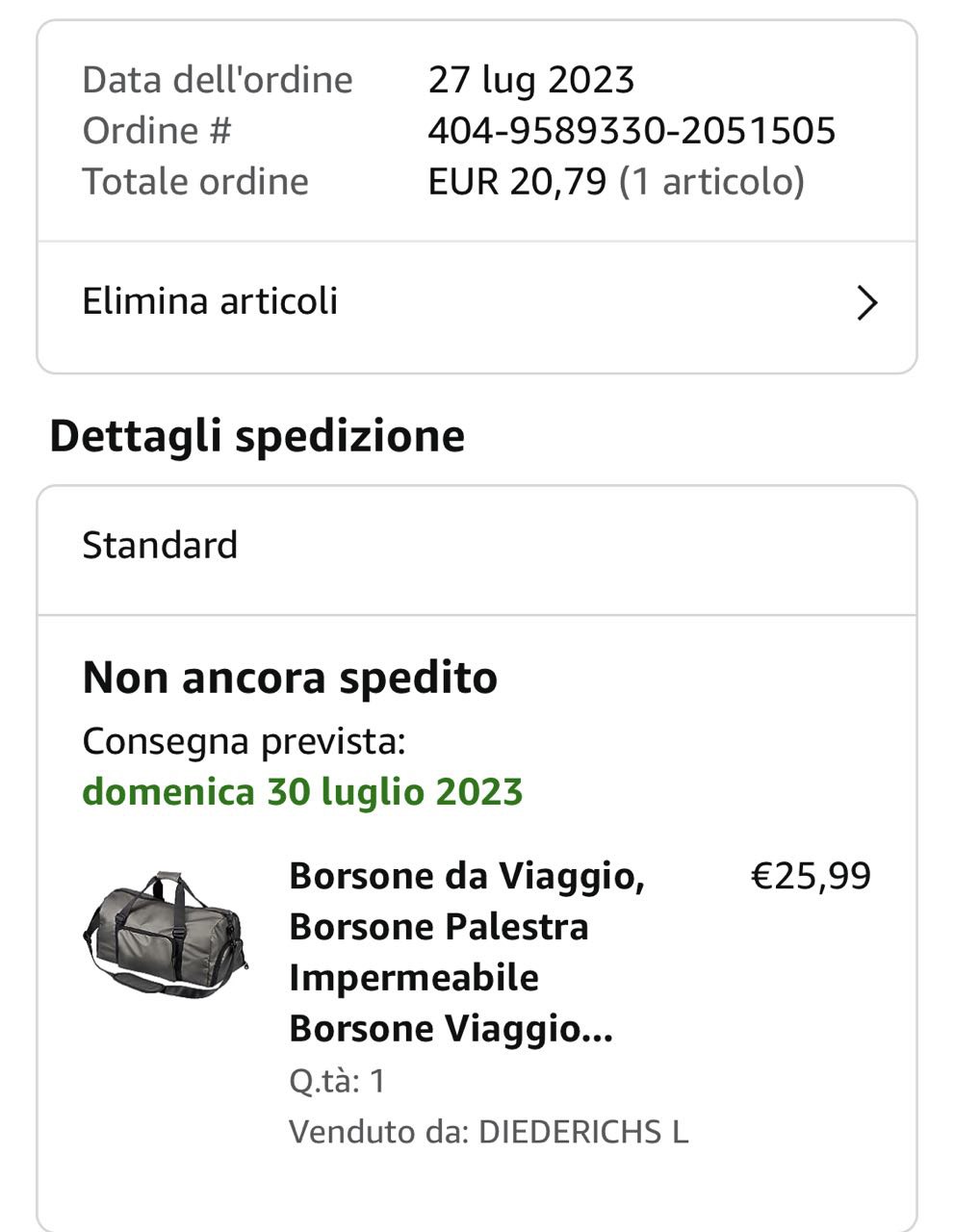Click the order date 27 lug 2023
The height and width of the screenshot is (1232, 954).
pos(531,80)
